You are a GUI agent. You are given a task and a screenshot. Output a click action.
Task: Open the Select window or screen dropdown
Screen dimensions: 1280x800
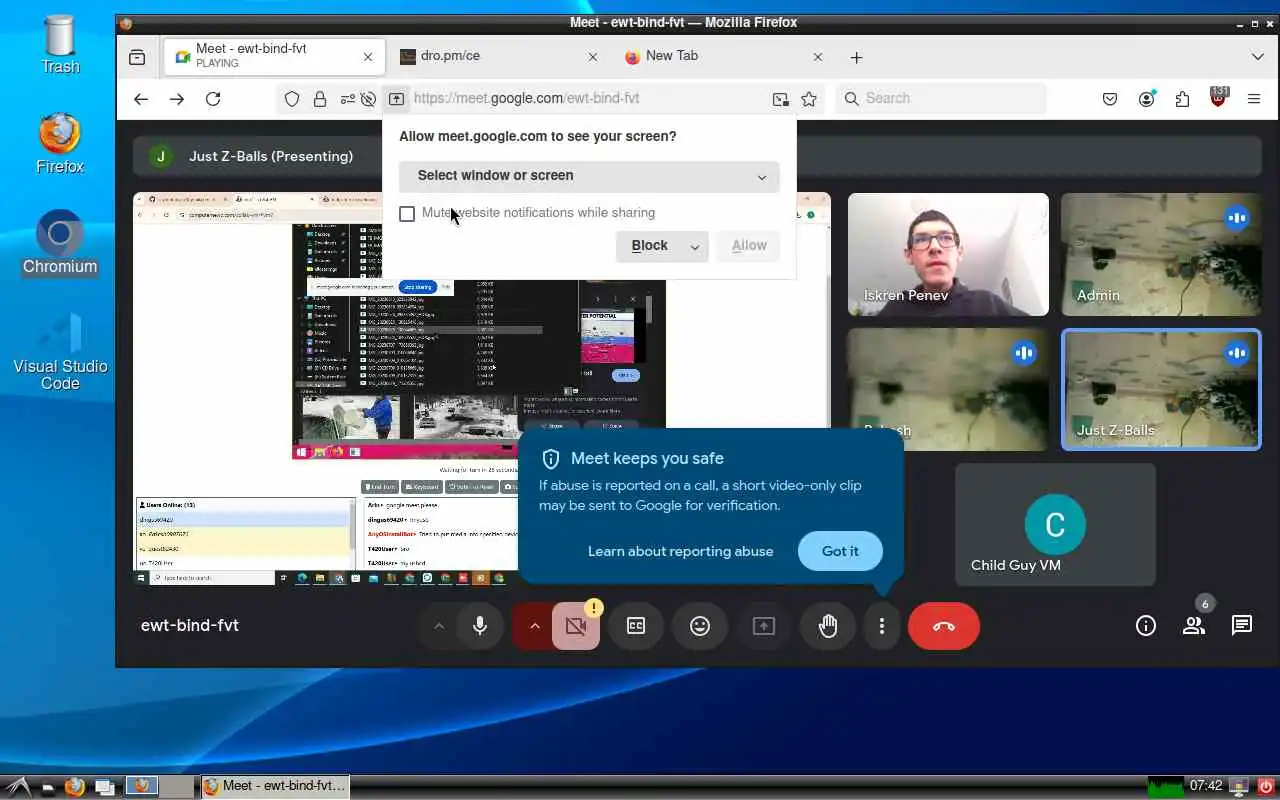[x=589, y=176]
